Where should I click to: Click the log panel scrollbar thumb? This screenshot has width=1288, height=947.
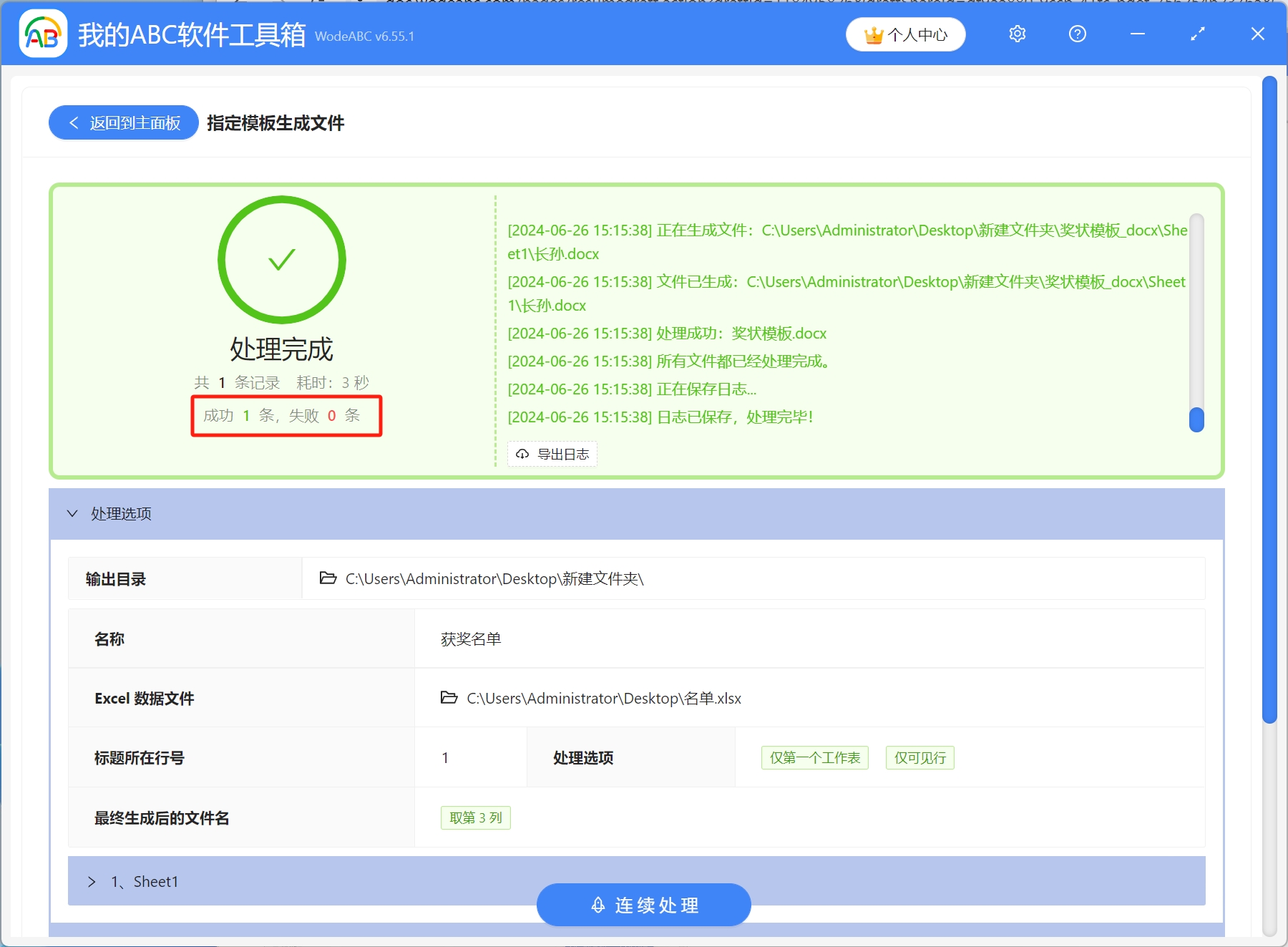[1196, 419]
